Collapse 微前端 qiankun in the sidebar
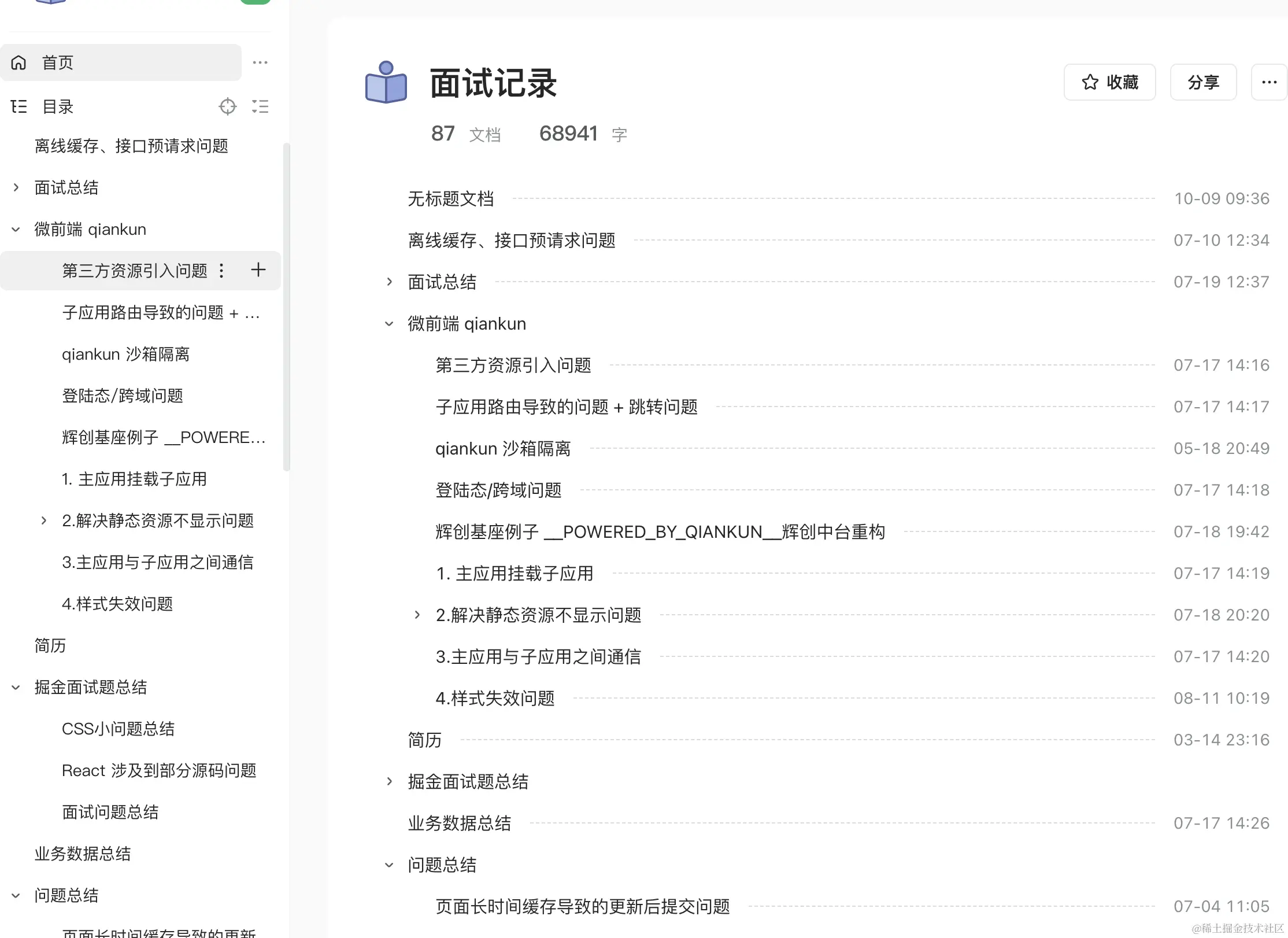 16,230
